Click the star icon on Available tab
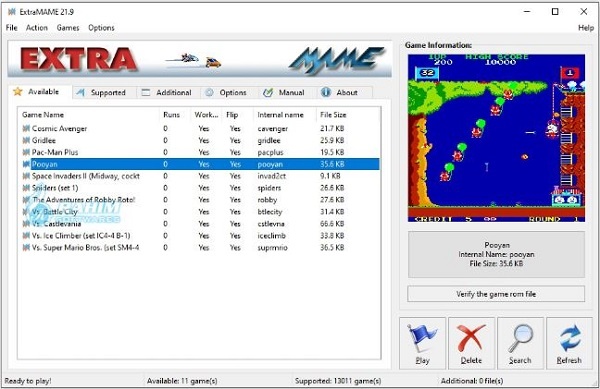The image size is (600, 389). click(x=18, y=91)
